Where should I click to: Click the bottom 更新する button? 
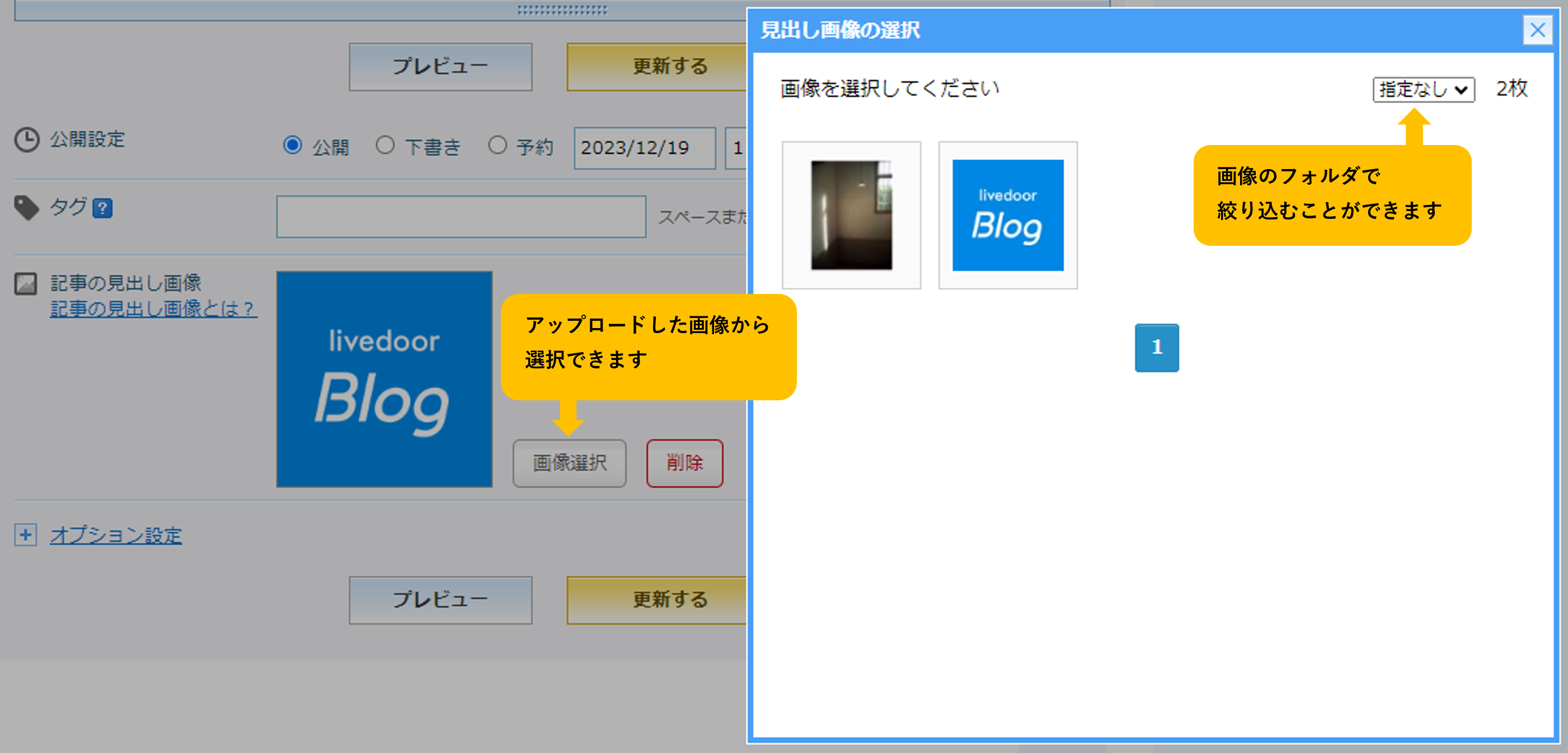[x=657, y=600]
